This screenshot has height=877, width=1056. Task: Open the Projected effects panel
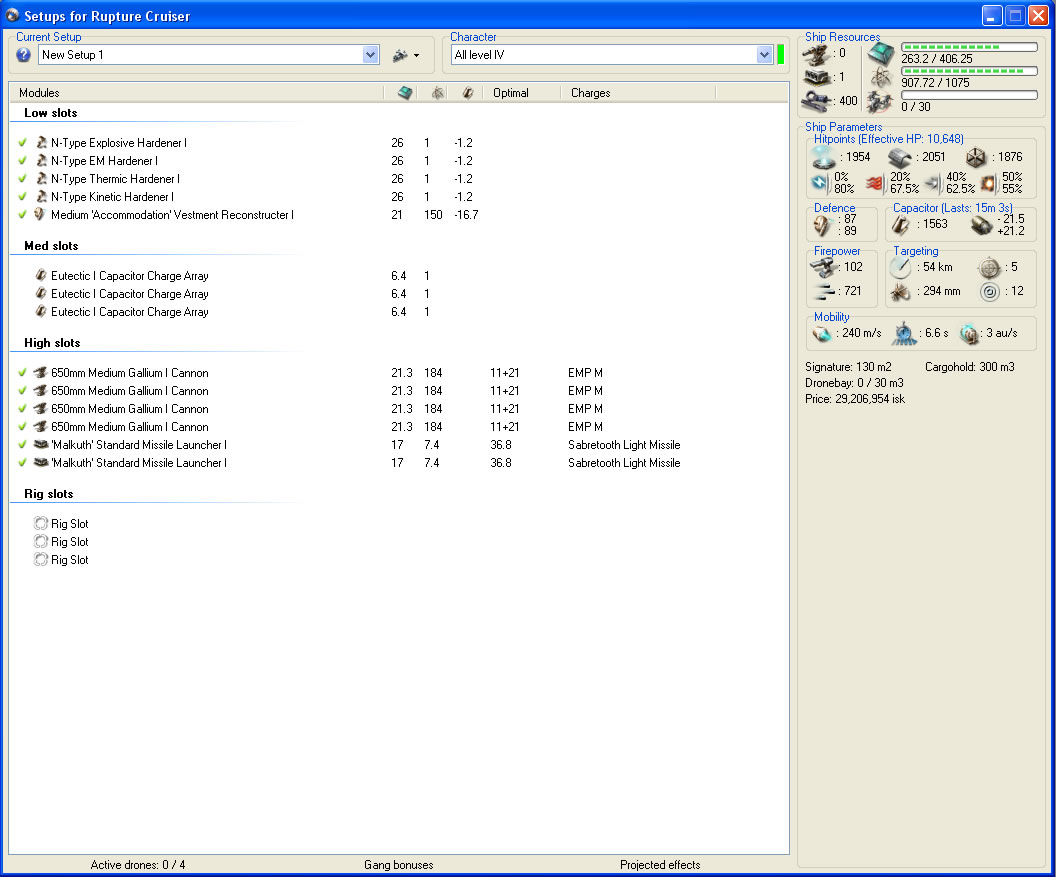[x=660, y=865]
